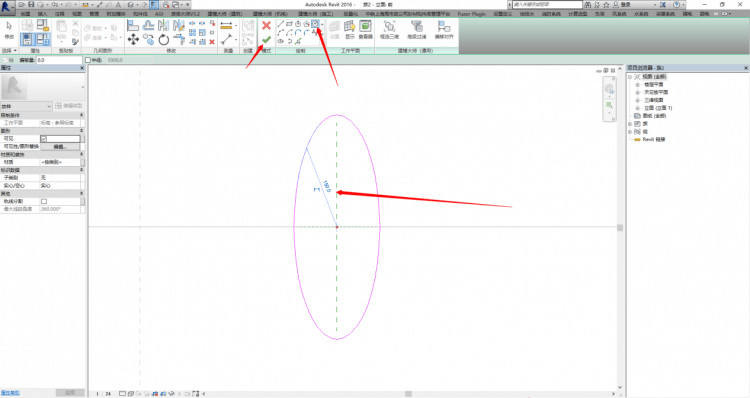This screenshot has height=398, width=750.
Task: Expand the 立面 (立面 1) tree node
Action: point(637,108)
